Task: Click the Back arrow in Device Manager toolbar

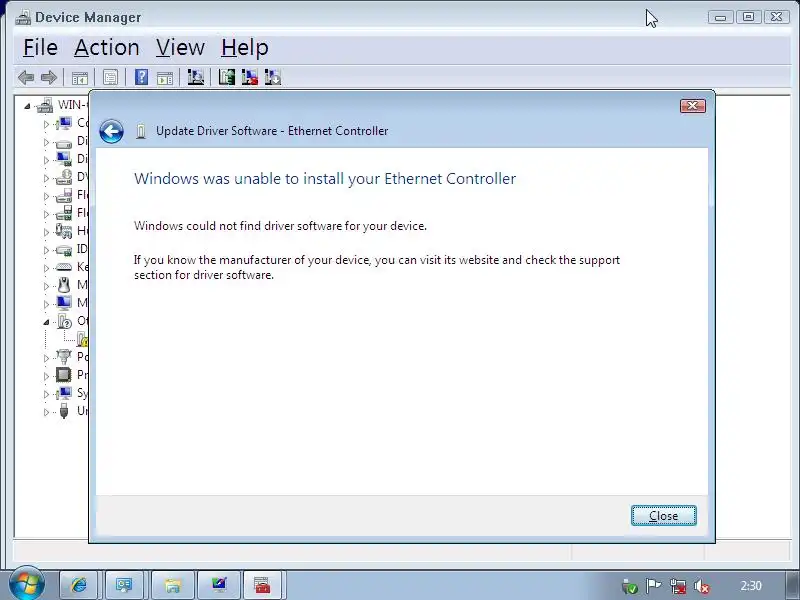Action: pos(26,78)
